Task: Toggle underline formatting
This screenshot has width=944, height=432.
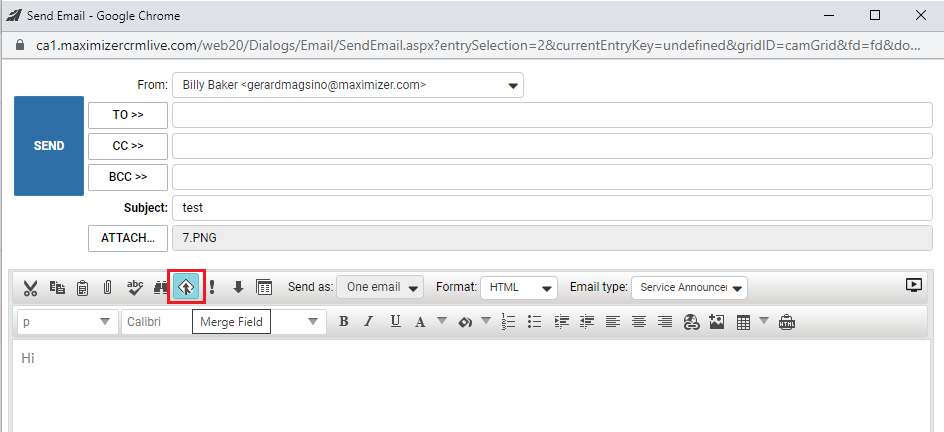Action: (395, 321)
